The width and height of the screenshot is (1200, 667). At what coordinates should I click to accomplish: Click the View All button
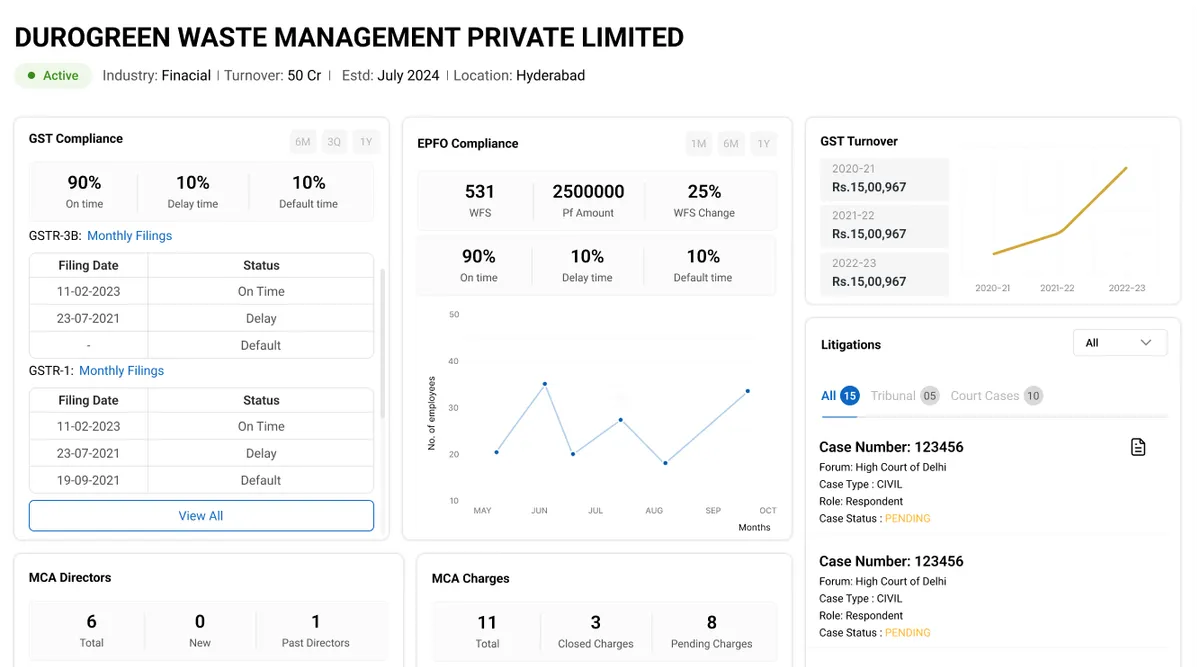201,516
